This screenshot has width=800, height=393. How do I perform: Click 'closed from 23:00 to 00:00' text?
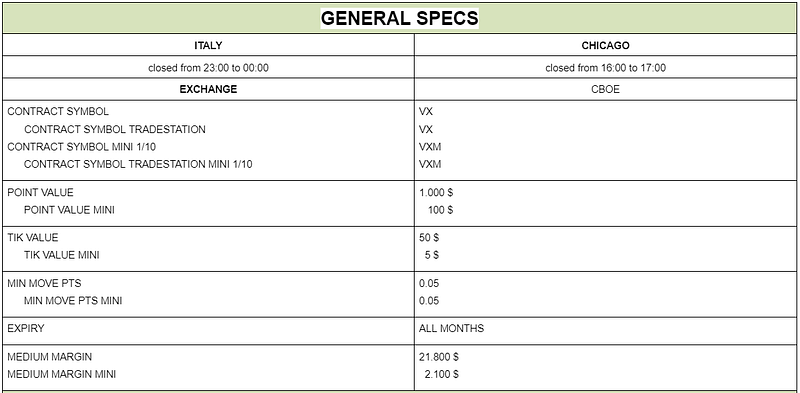point(208,68)
